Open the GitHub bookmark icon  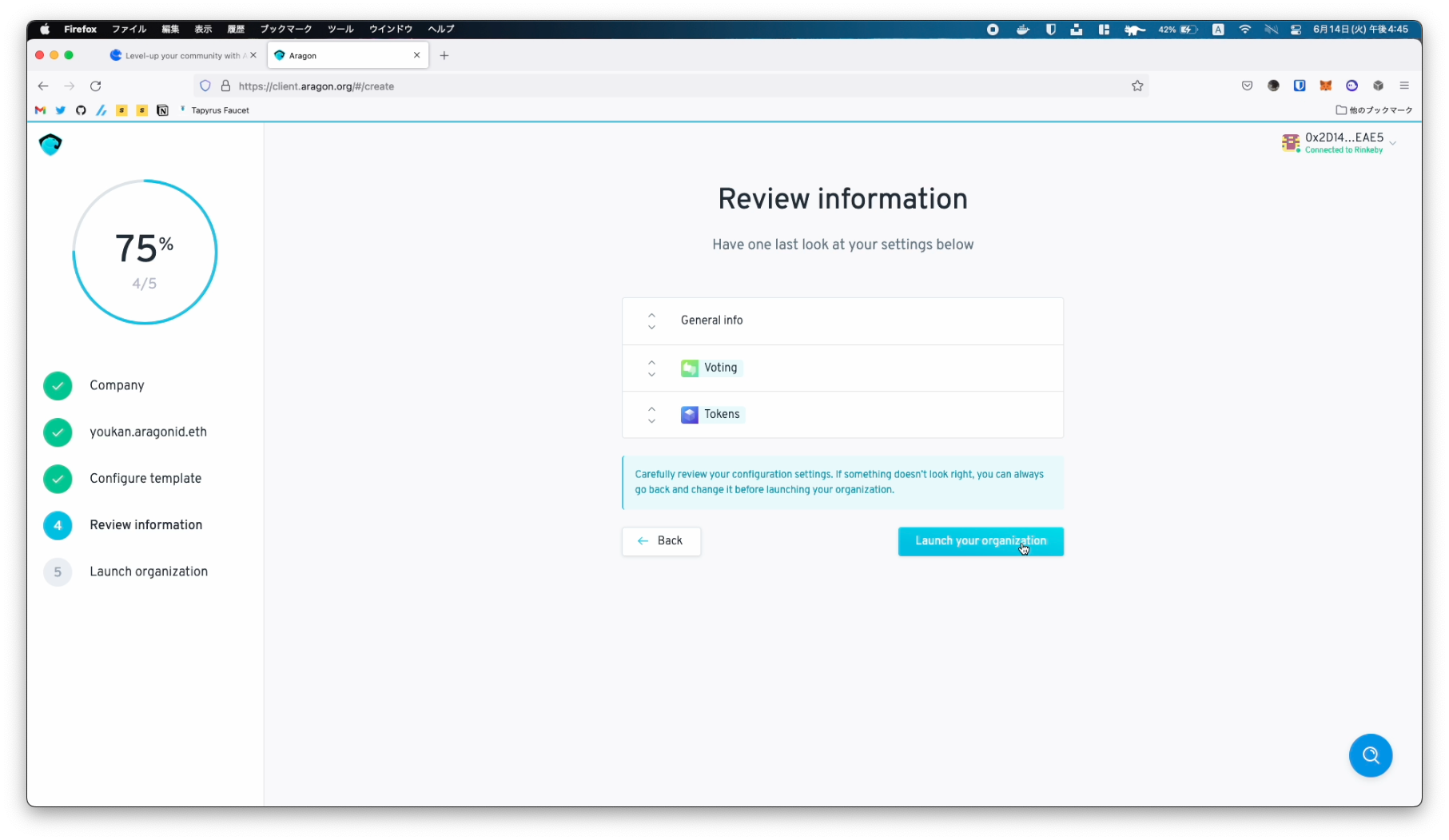coord(81,110)
